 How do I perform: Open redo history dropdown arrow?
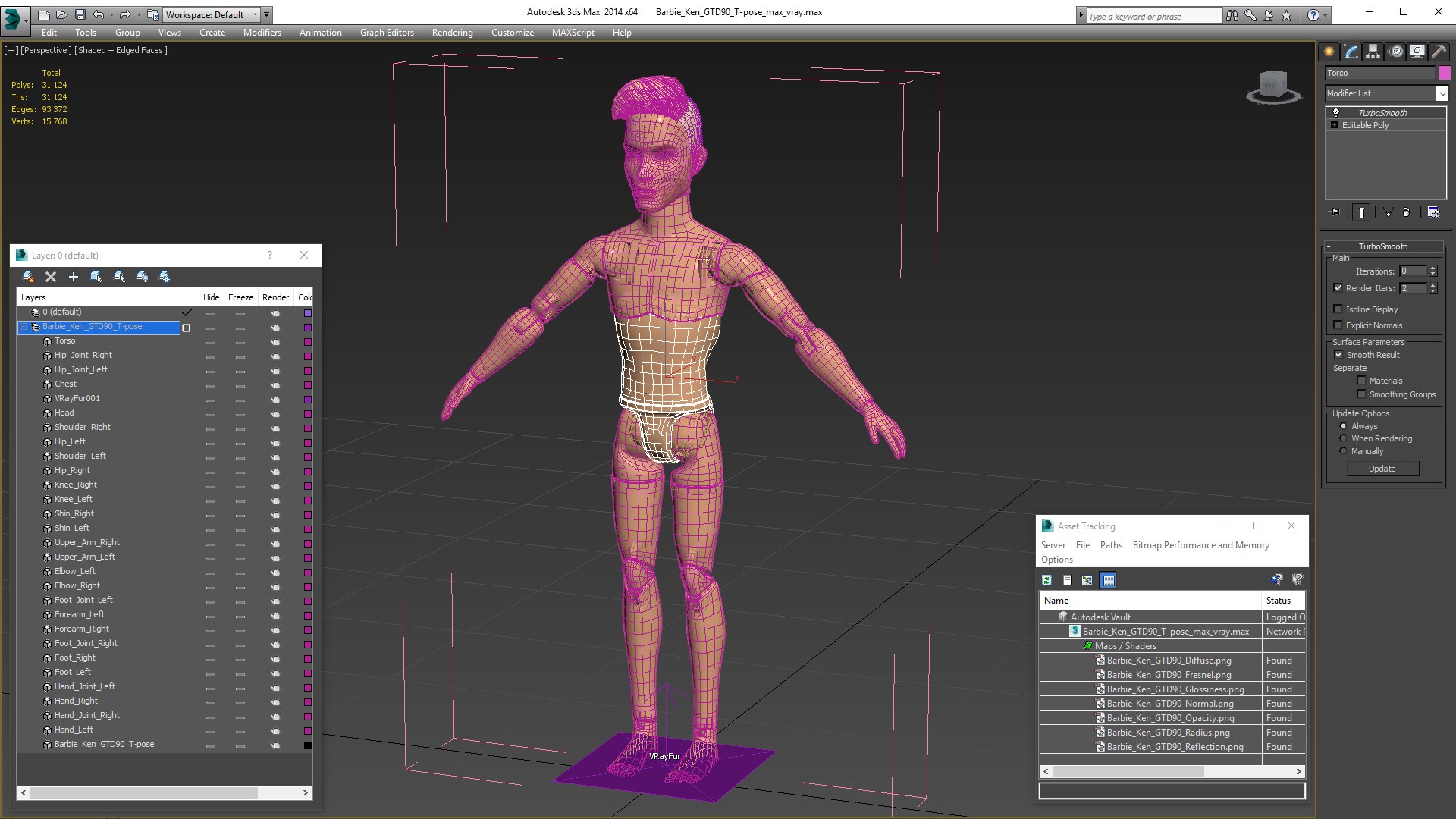click(139, 14)
